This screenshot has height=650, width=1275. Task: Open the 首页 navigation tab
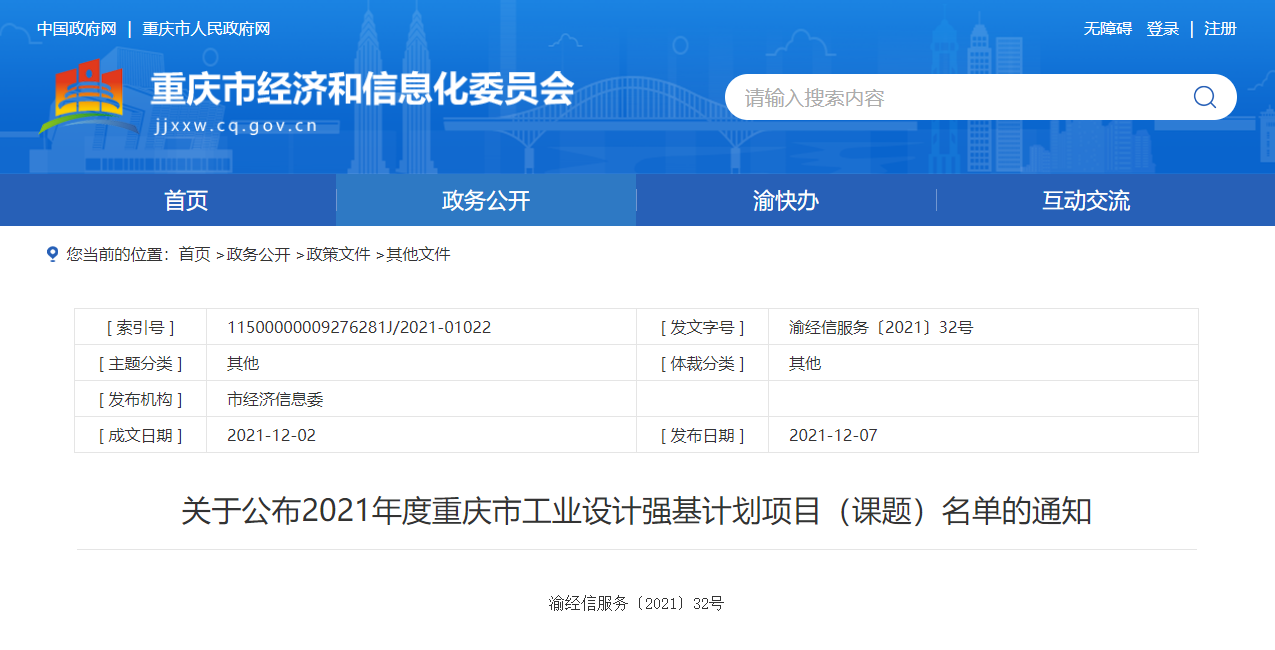(186, 200)
